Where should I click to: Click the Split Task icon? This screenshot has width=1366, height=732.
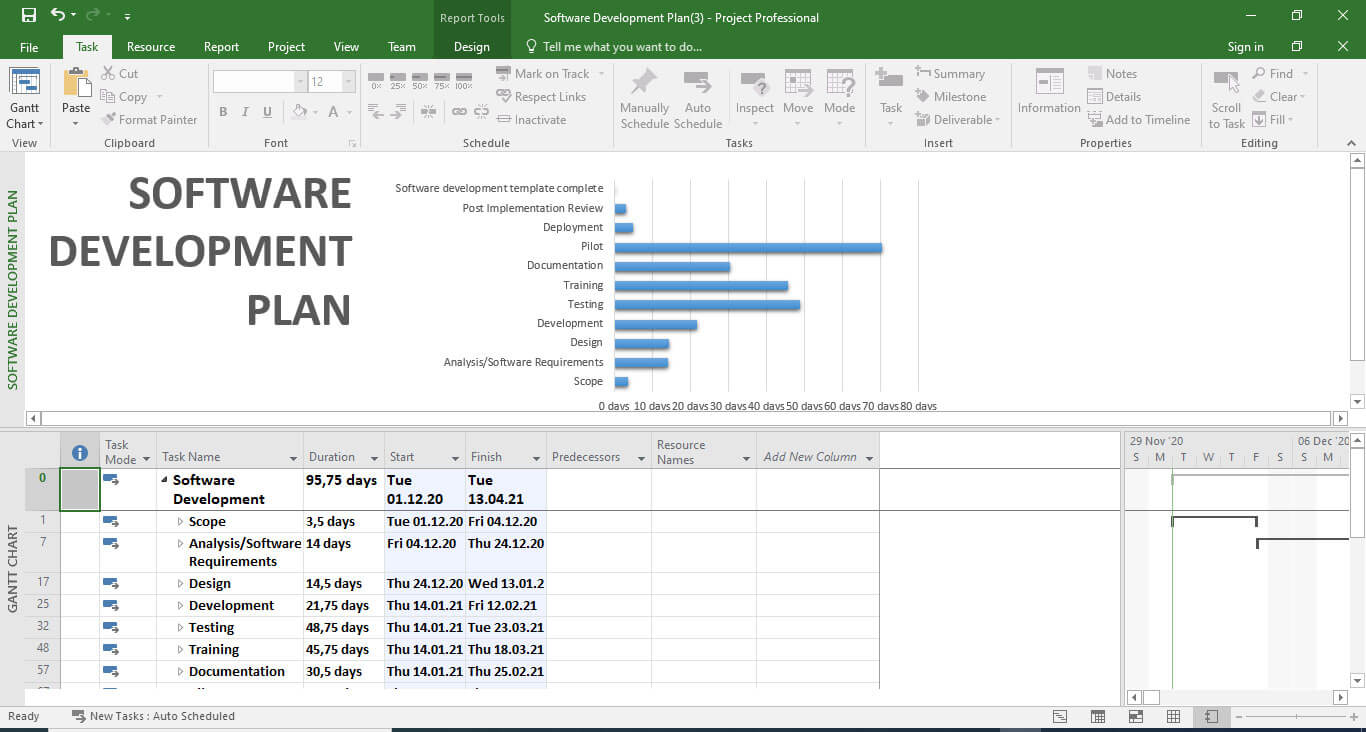click(428, 112)
